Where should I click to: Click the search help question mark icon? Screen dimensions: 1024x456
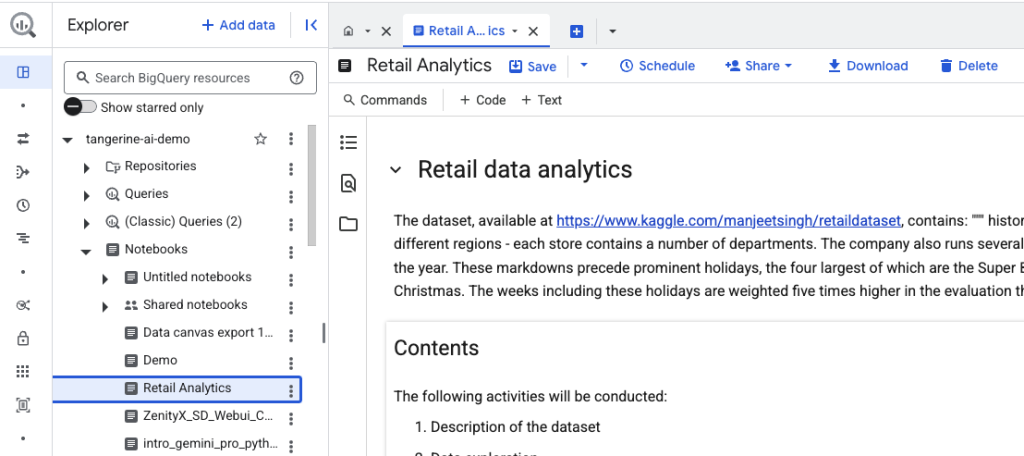(296, 78)
